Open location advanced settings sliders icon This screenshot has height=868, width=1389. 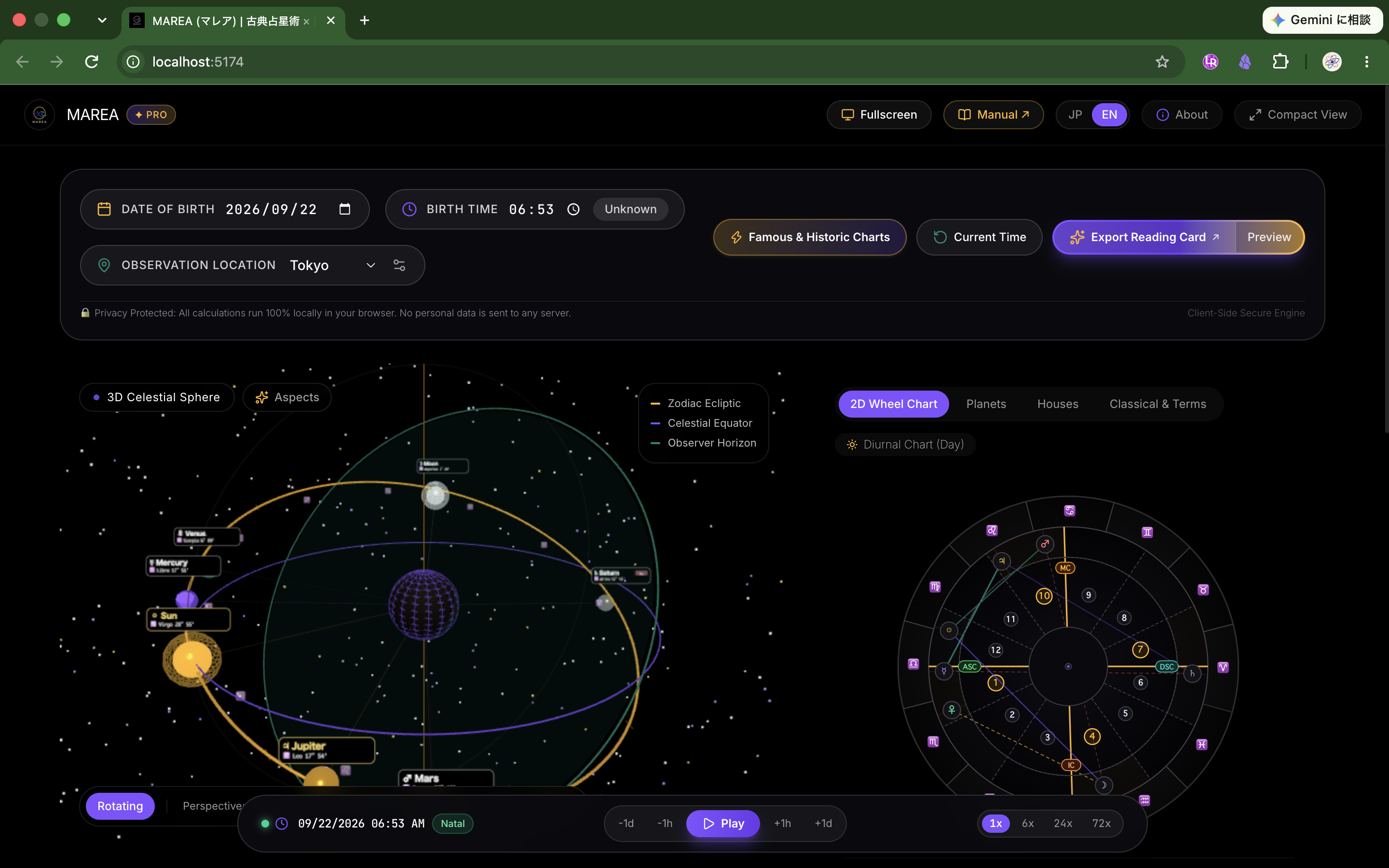pyautogui.click(x=399, y=265)
